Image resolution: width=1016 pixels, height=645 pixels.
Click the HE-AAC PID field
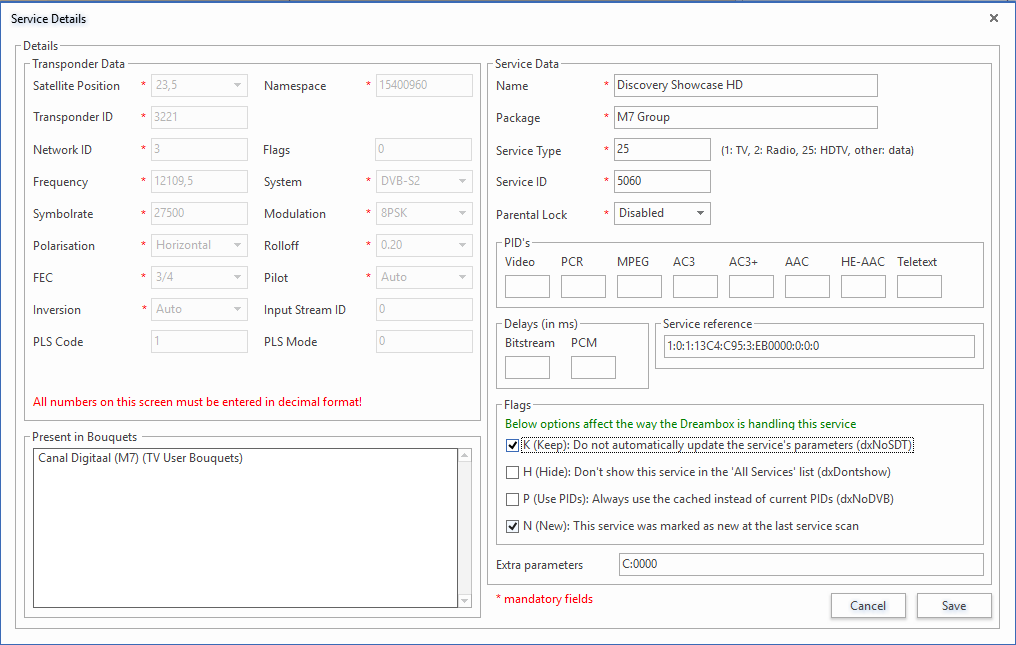pyautogui.click(x=863, y=287)
